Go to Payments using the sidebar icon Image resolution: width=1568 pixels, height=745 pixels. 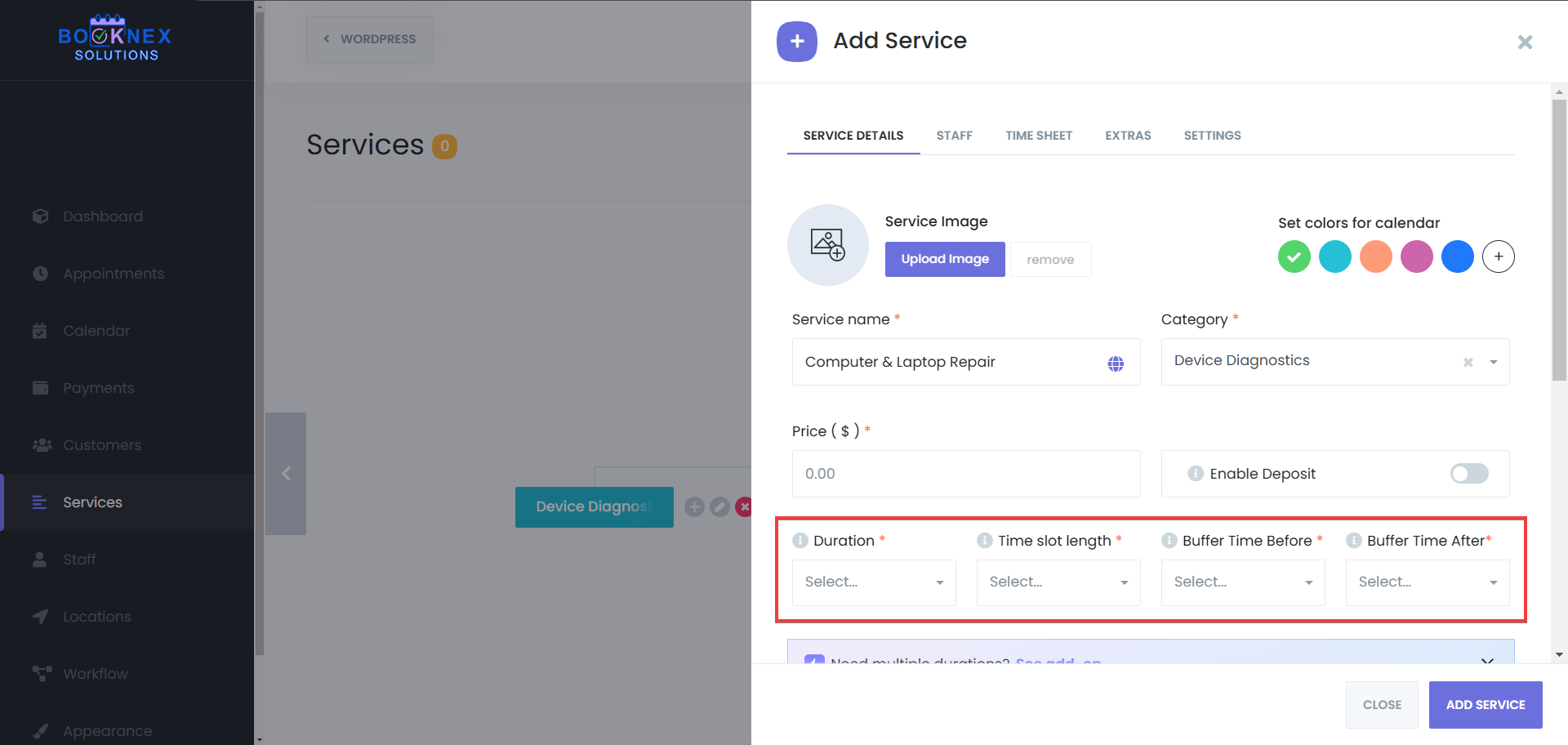(41, 387)
